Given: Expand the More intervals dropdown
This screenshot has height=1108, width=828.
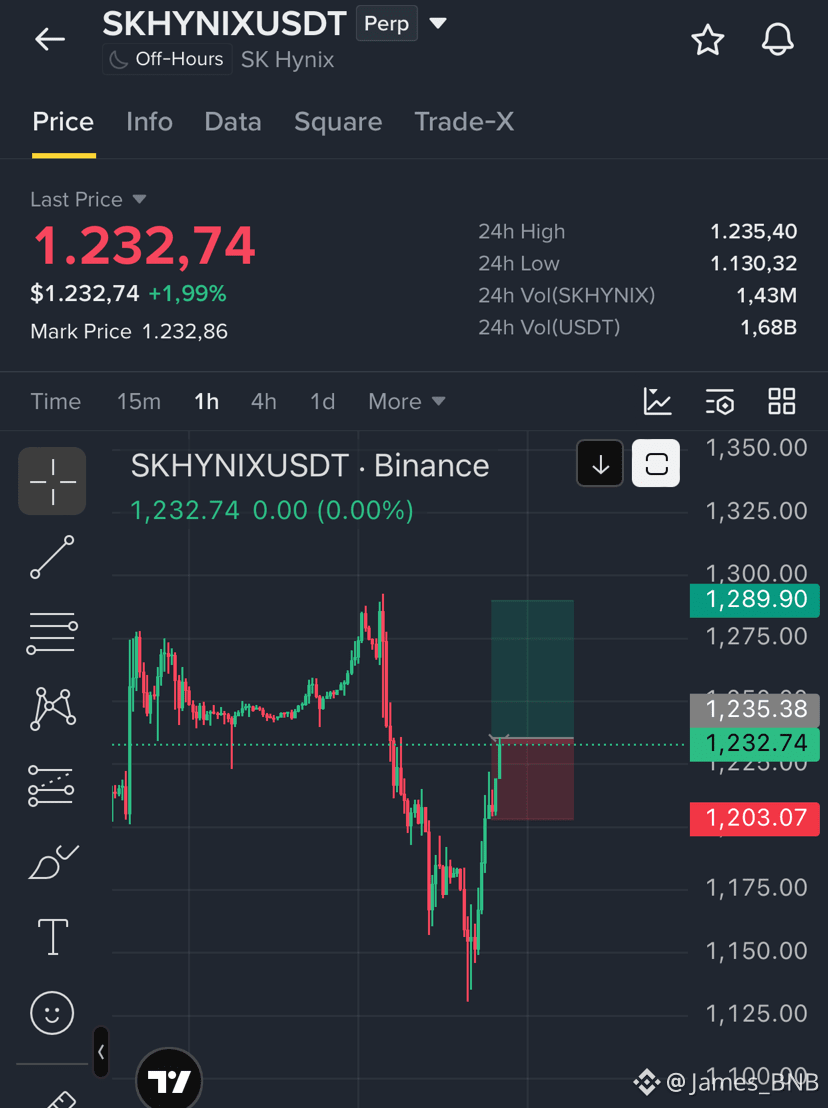Looking at the screenshot, I should 406,401.
